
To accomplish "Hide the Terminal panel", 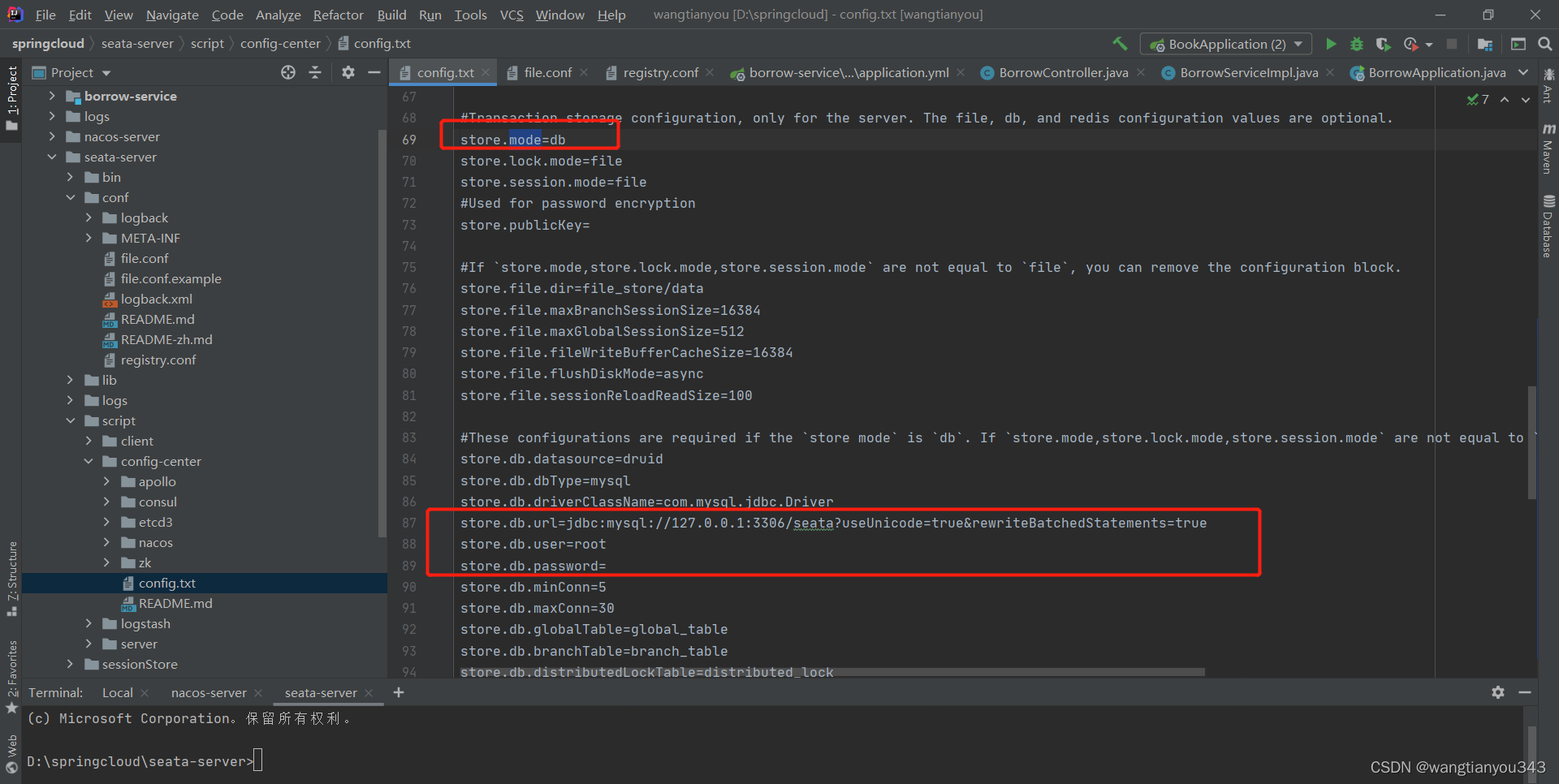I will click(x=1525, y=692).
